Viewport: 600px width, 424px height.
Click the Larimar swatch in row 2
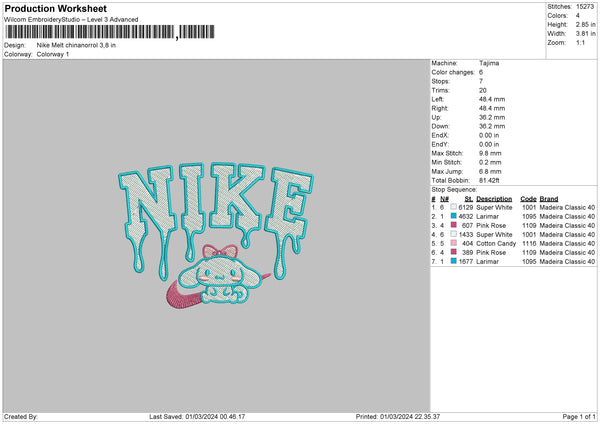[x=453, y=216]
